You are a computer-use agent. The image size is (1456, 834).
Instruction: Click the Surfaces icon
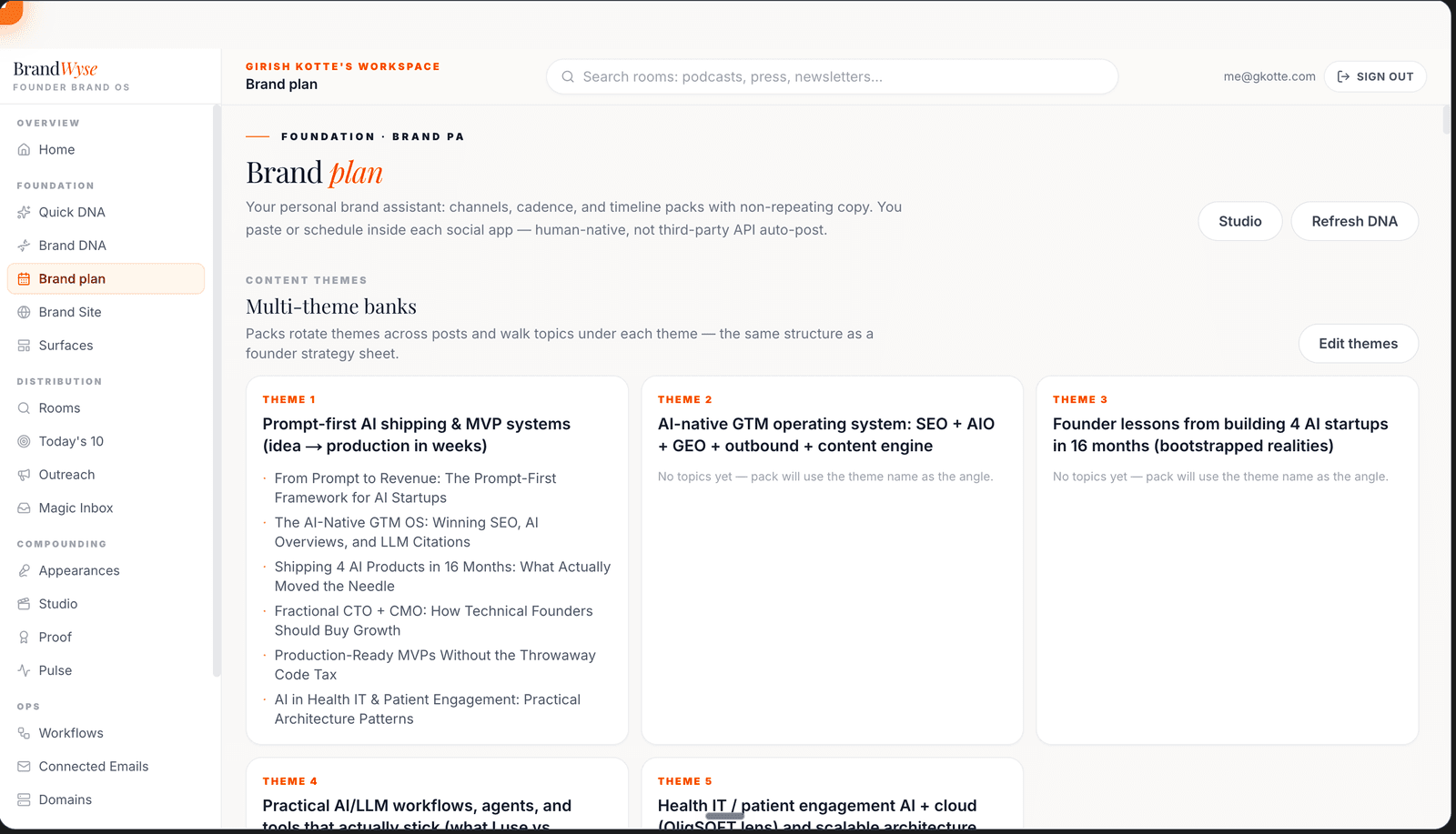pos(25,346)
